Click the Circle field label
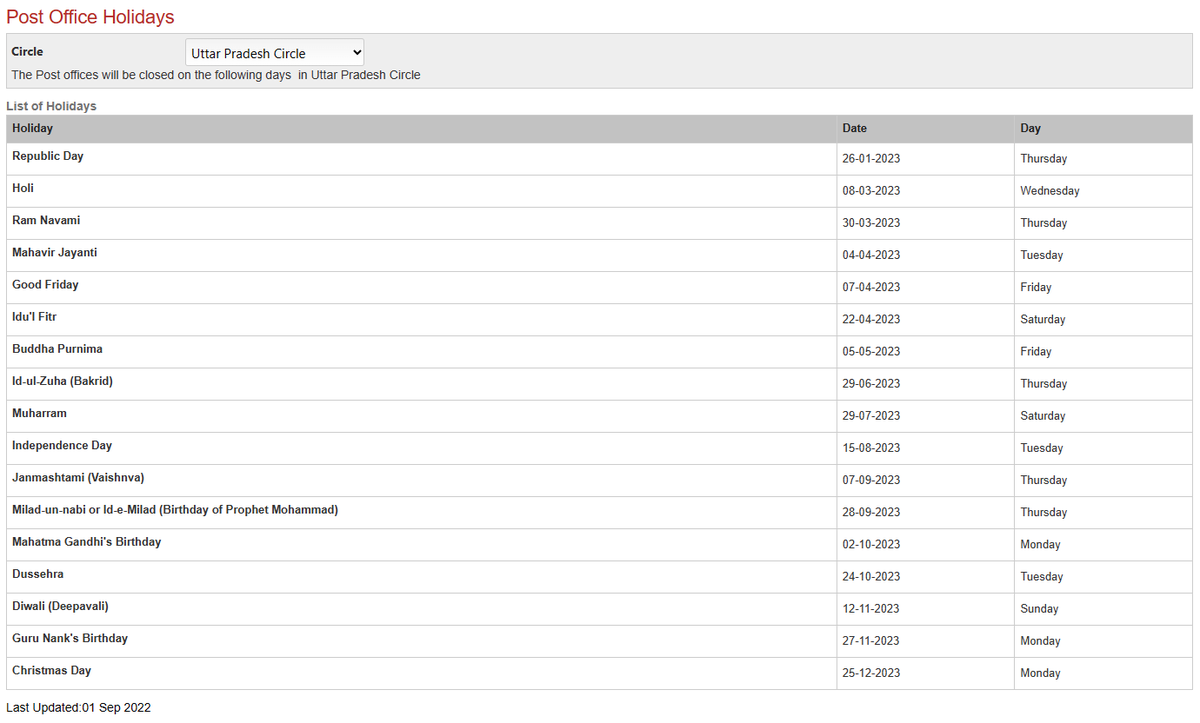The height and width of the screenshot is (723, 1200). pos(27,51)
